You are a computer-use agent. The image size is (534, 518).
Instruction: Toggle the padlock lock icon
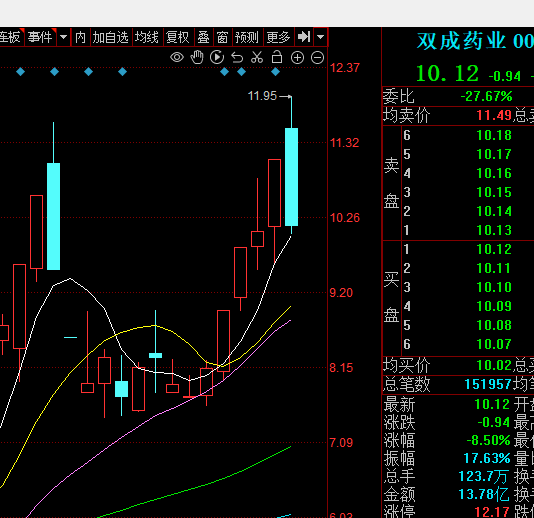pyautogui.click(x=277, y=57)
